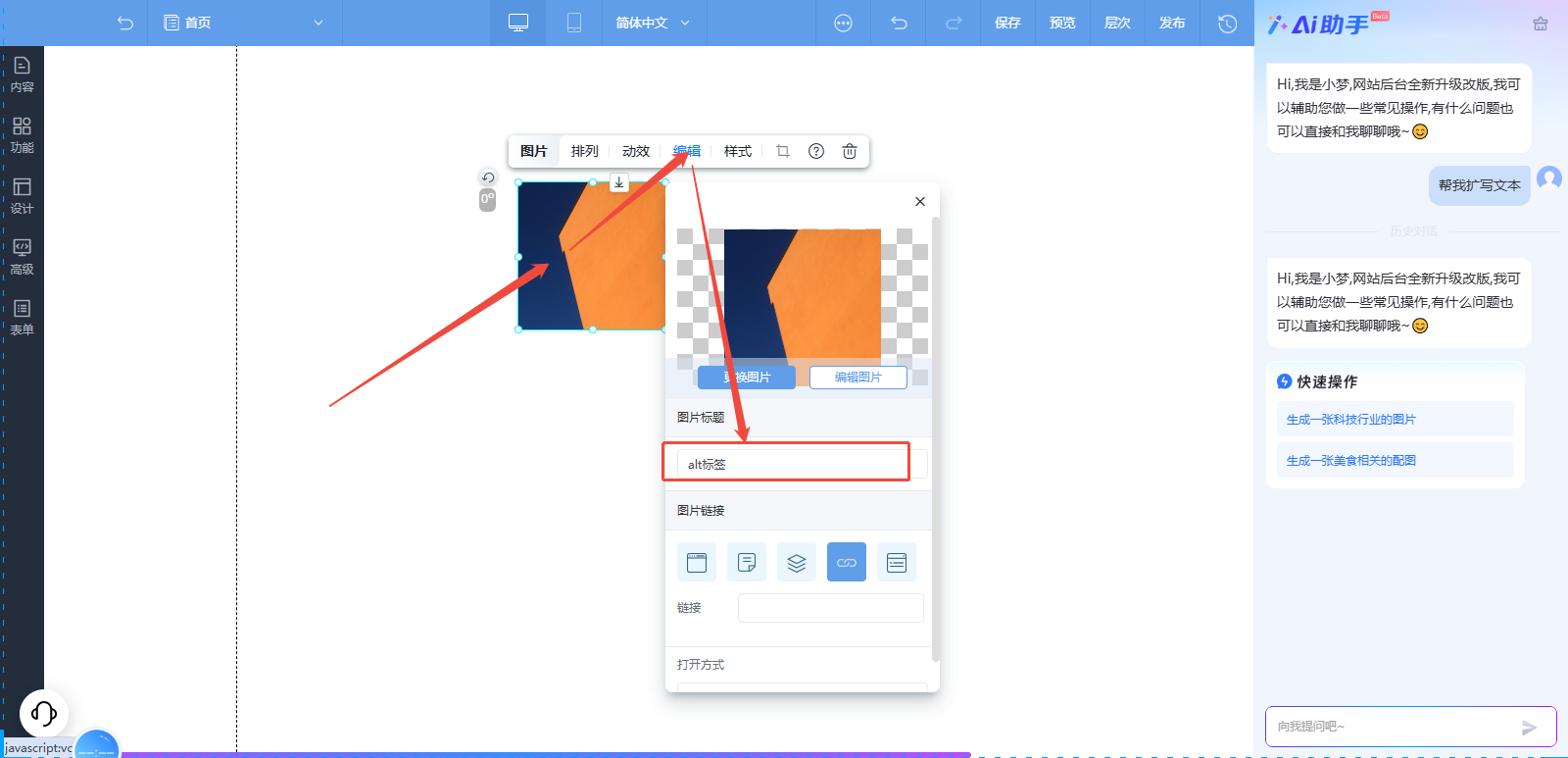Click the download arrow above the image

coord(619,182)
